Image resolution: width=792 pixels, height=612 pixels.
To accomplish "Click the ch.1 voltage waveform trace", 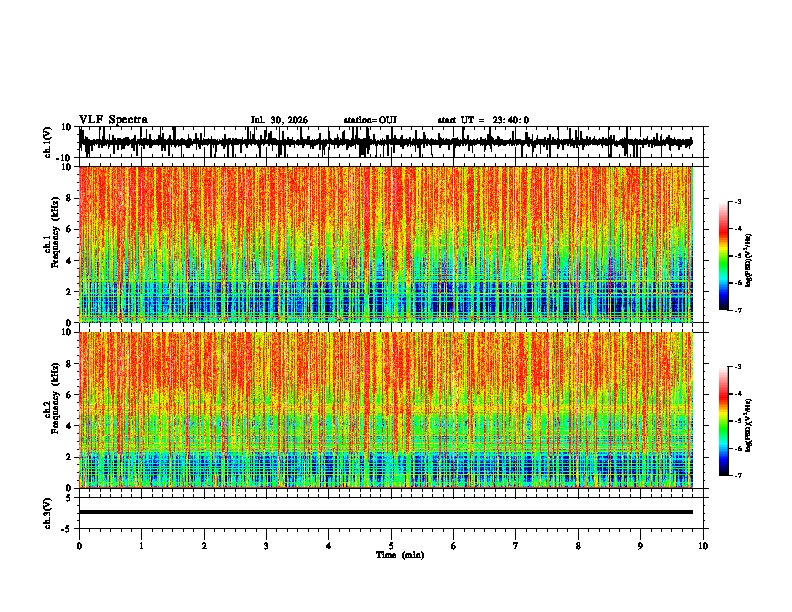I will click(x=385, y=142).
